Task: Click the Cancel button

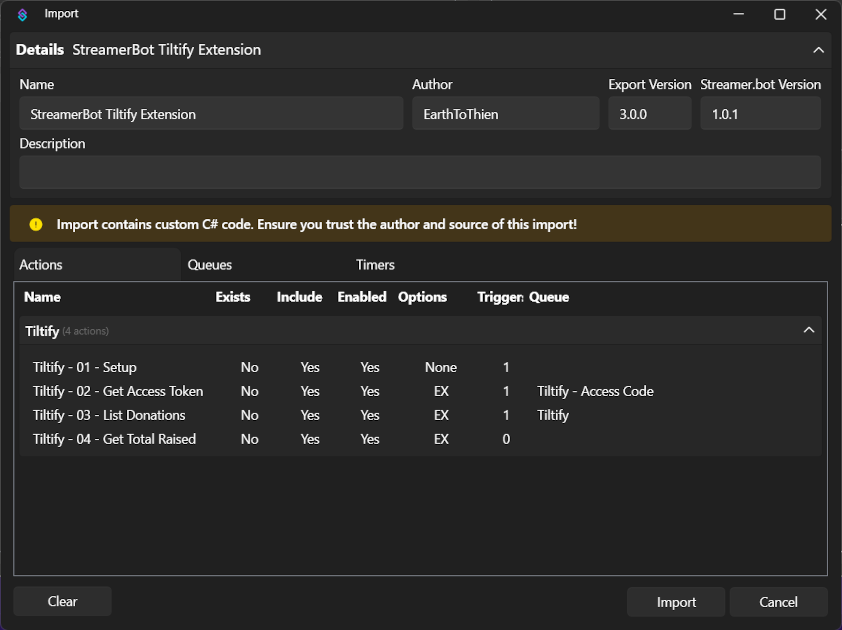Action: (778, 602)
